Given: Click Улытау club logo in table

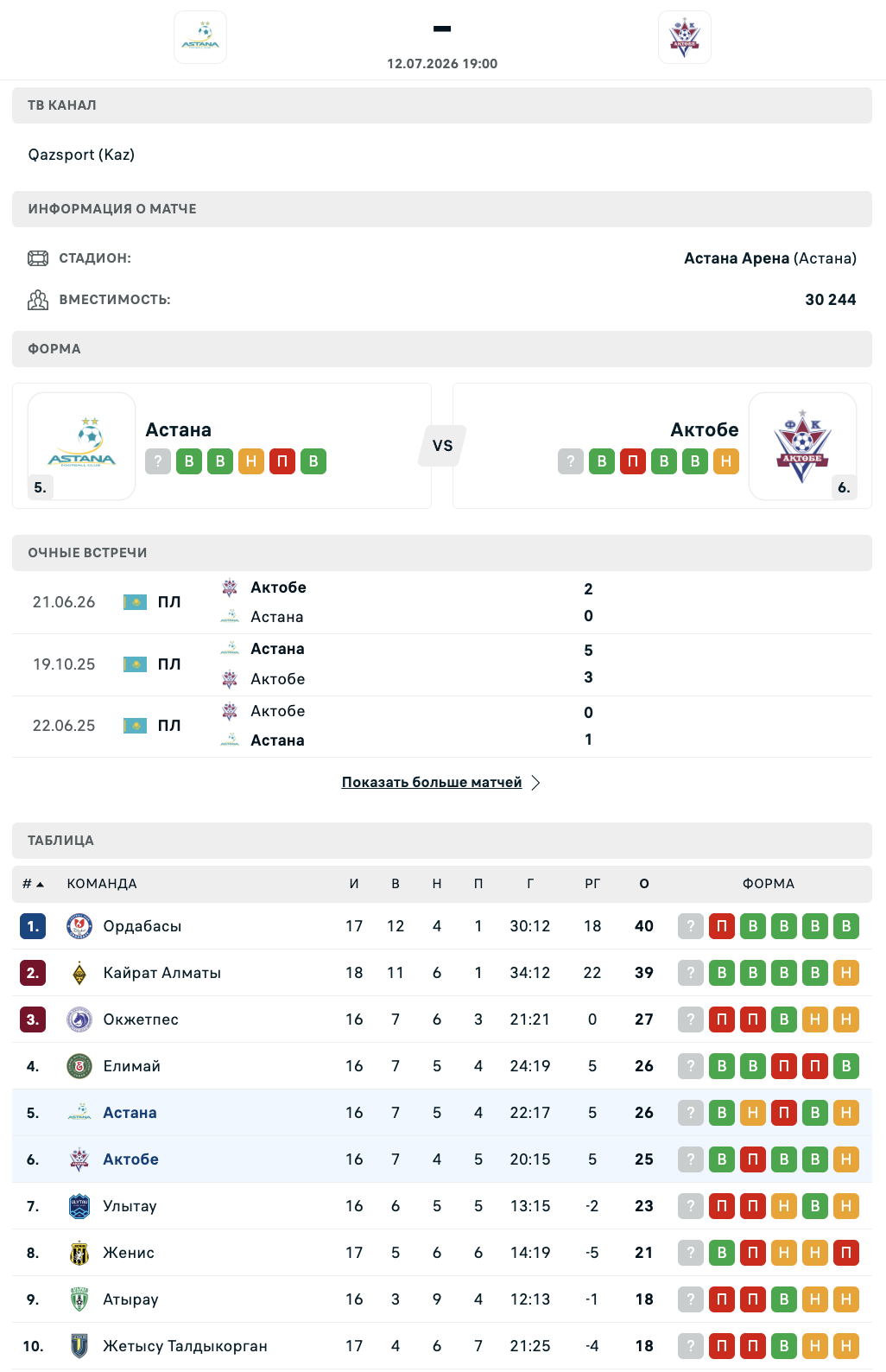Looking at the screenshot, I should tap(79, 1206).
